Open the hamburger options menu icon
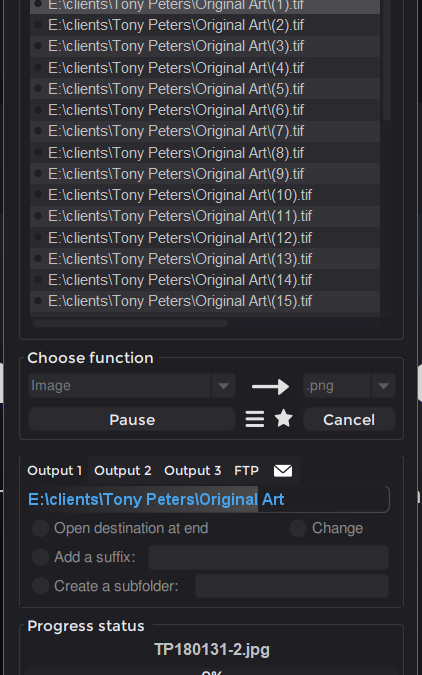 [254, 419]
